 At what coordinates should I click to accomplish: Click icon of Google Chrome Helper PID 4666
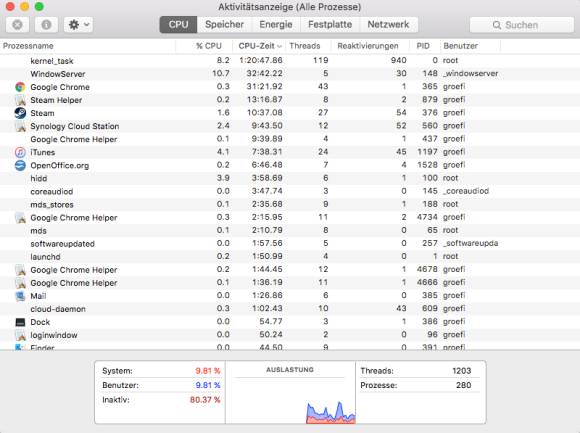(x=20, y=283)
